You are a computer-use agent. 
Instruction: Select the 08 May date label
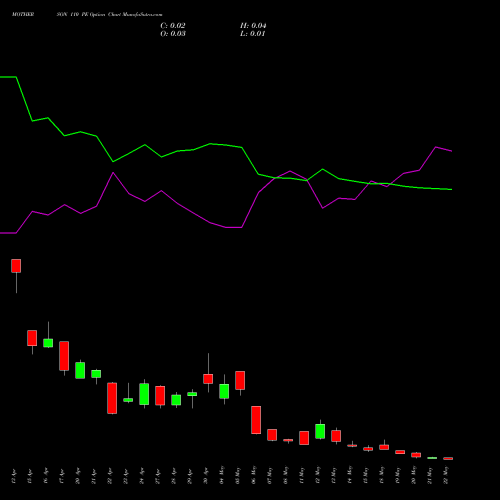click(x=285, y=475)
